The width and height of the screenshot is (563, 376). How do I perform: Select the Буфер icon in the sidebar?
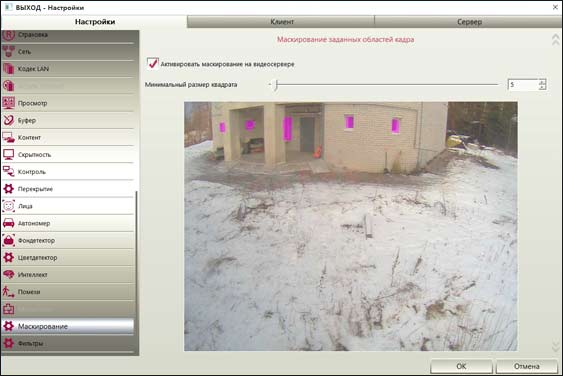tap(9, 120)
